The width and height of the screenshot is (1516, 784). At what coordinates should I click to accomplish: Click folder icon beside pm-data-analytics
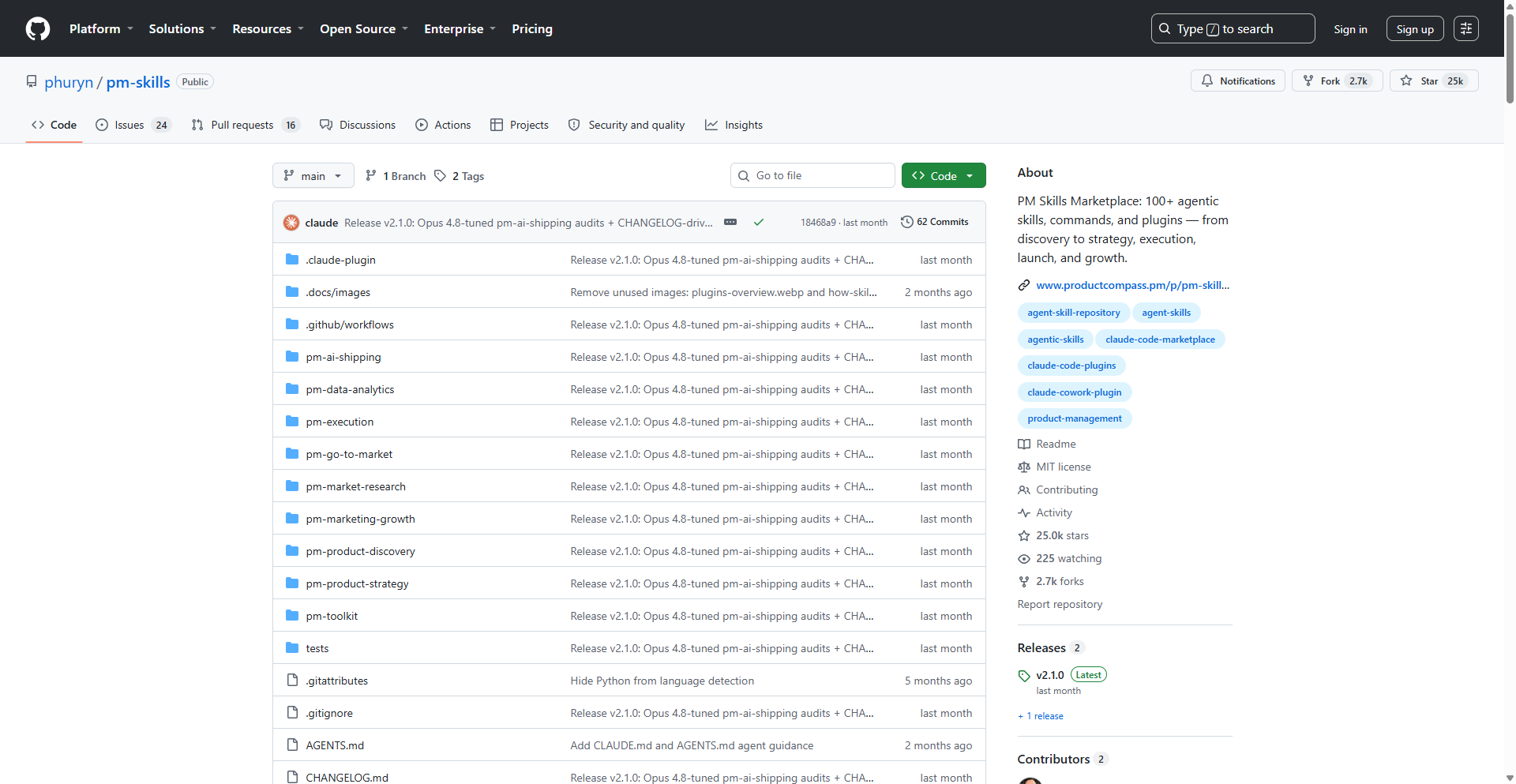point(292,389)
